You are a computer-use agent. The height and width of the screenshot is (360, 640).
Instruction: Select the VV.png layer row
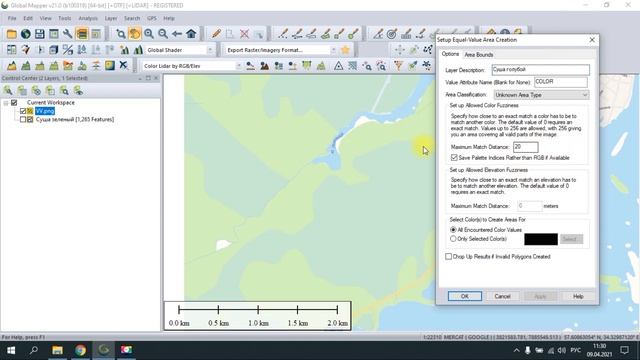pyautogui.click(x=44, y=111)
